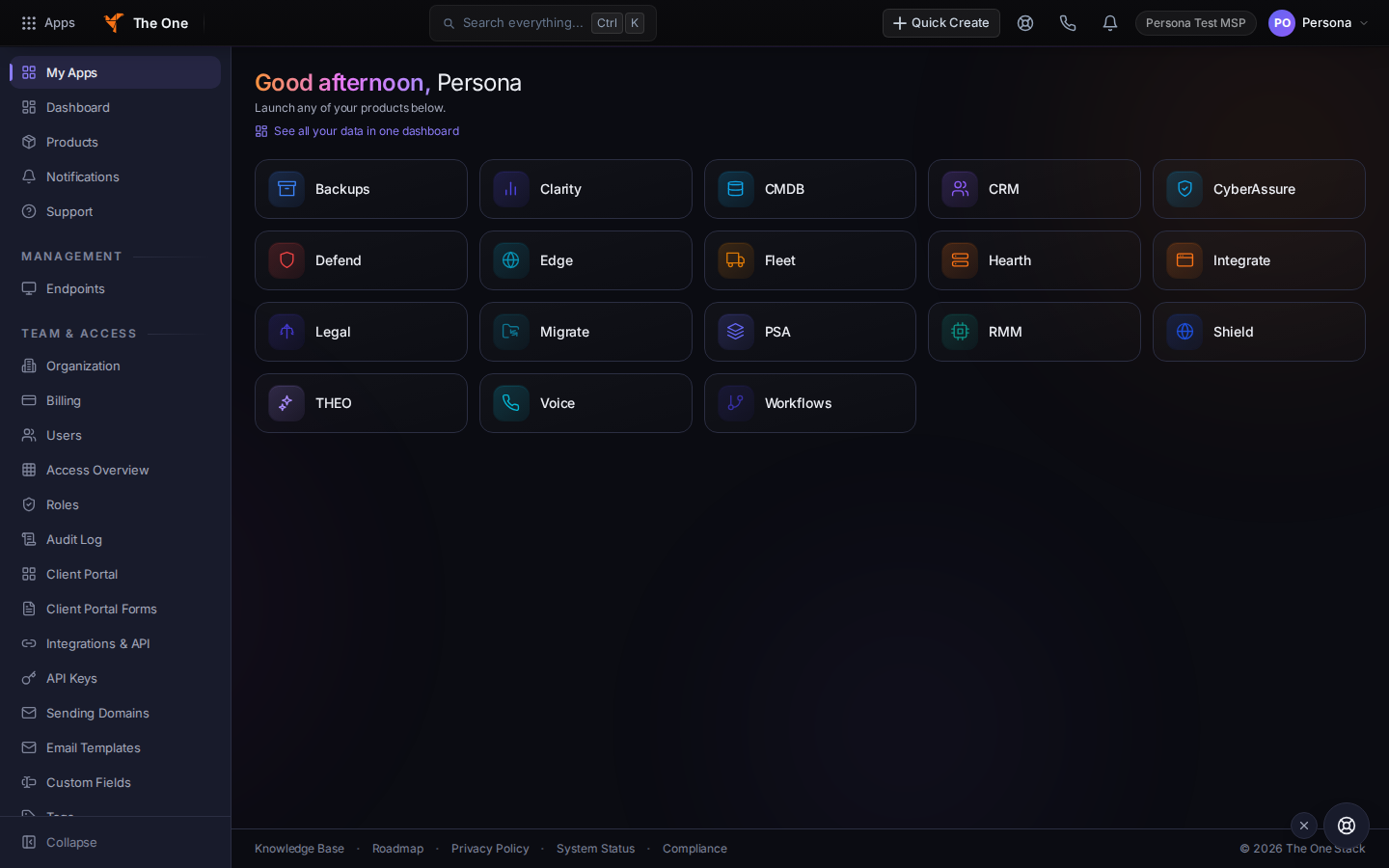This screenshot has width=1389, height=868.
Task: Open the Shield app card
Action: click(1259, 332)
